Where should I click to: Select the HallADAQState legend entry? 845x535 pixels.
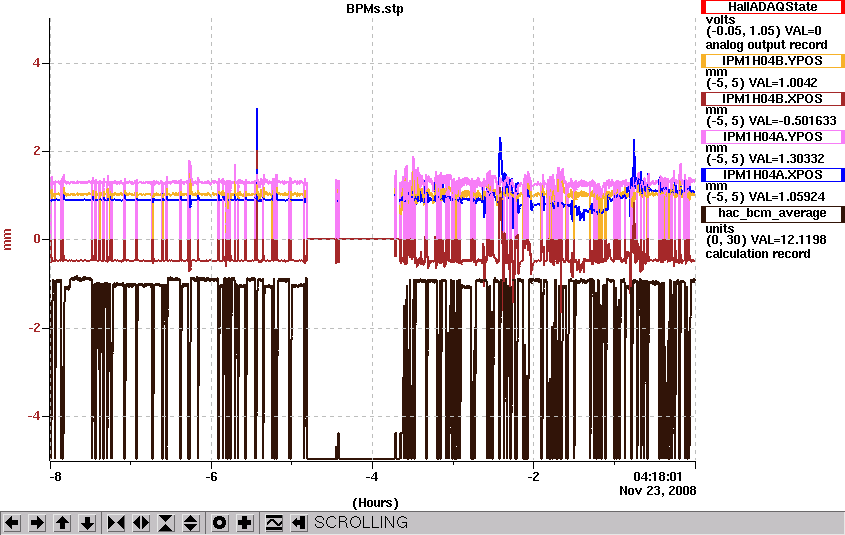(772, 7)
